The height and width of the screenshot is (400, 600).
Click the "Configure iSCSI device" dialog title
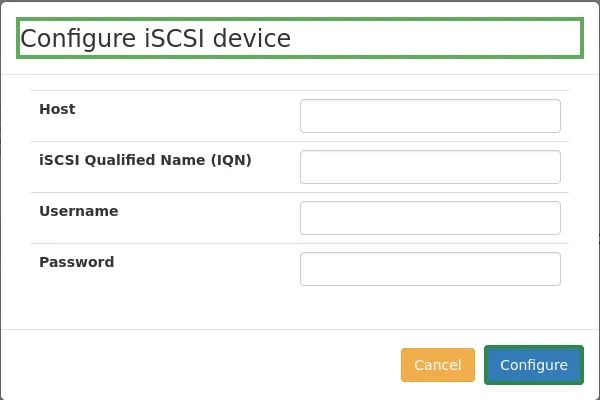(x=156, y=39)
